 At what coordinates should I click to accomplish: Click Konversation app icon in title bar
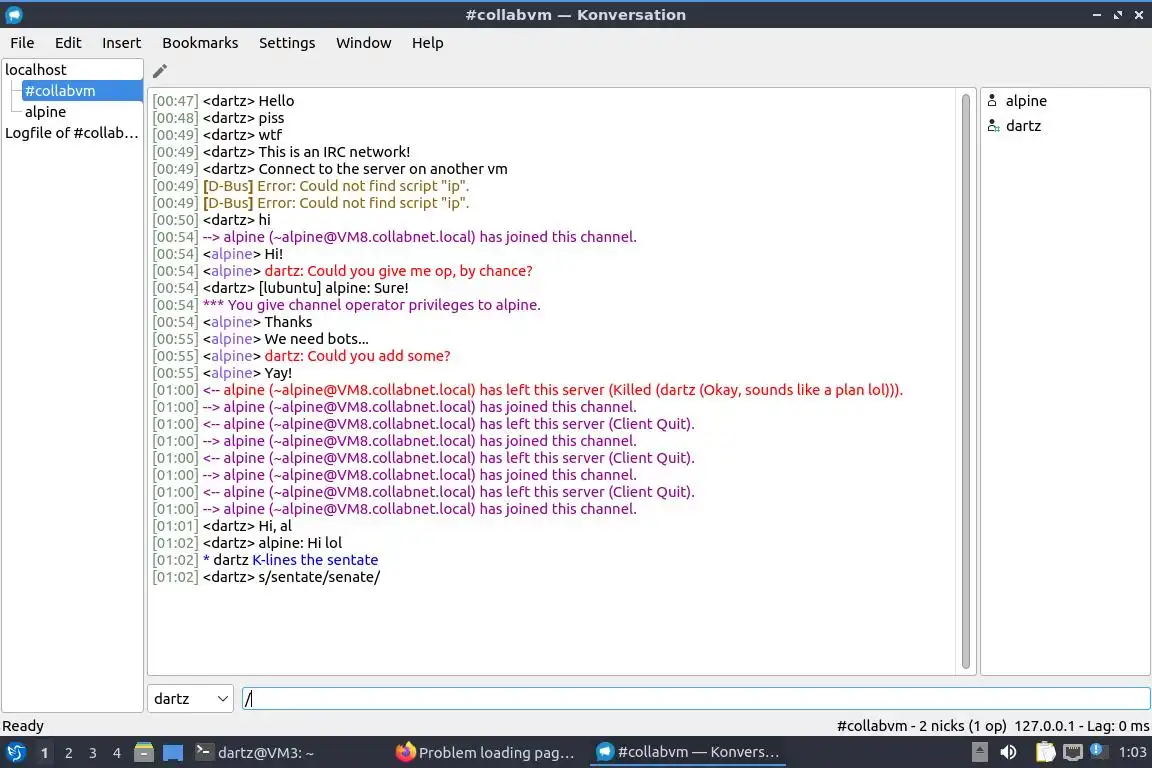(x=14, y=14)
